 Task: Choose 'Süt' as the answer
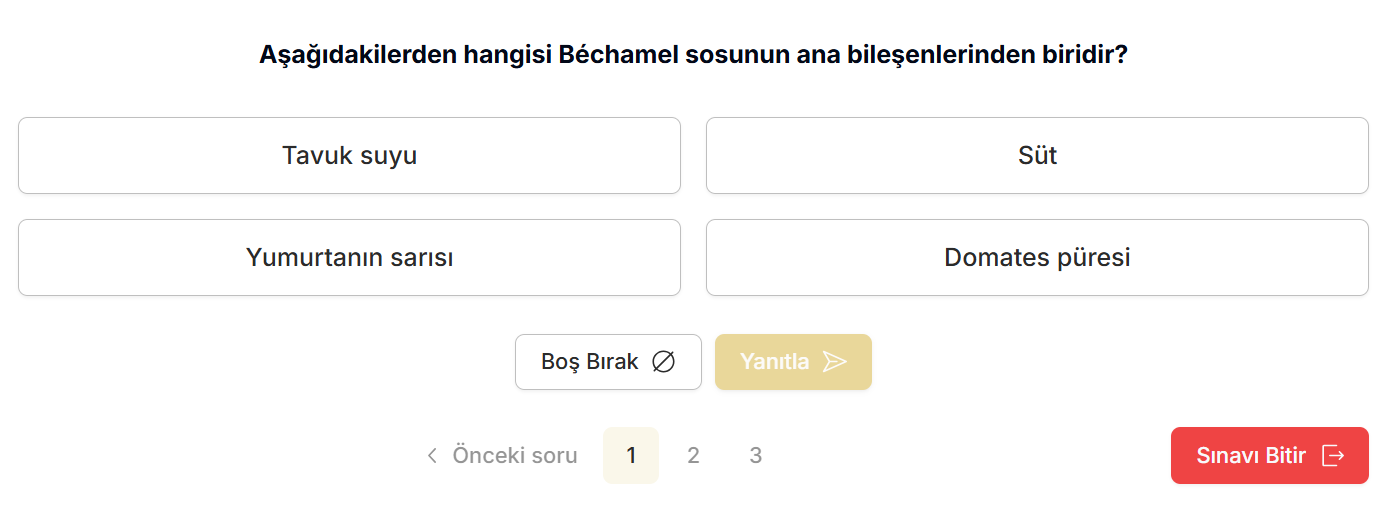[x=1037, y=156]
